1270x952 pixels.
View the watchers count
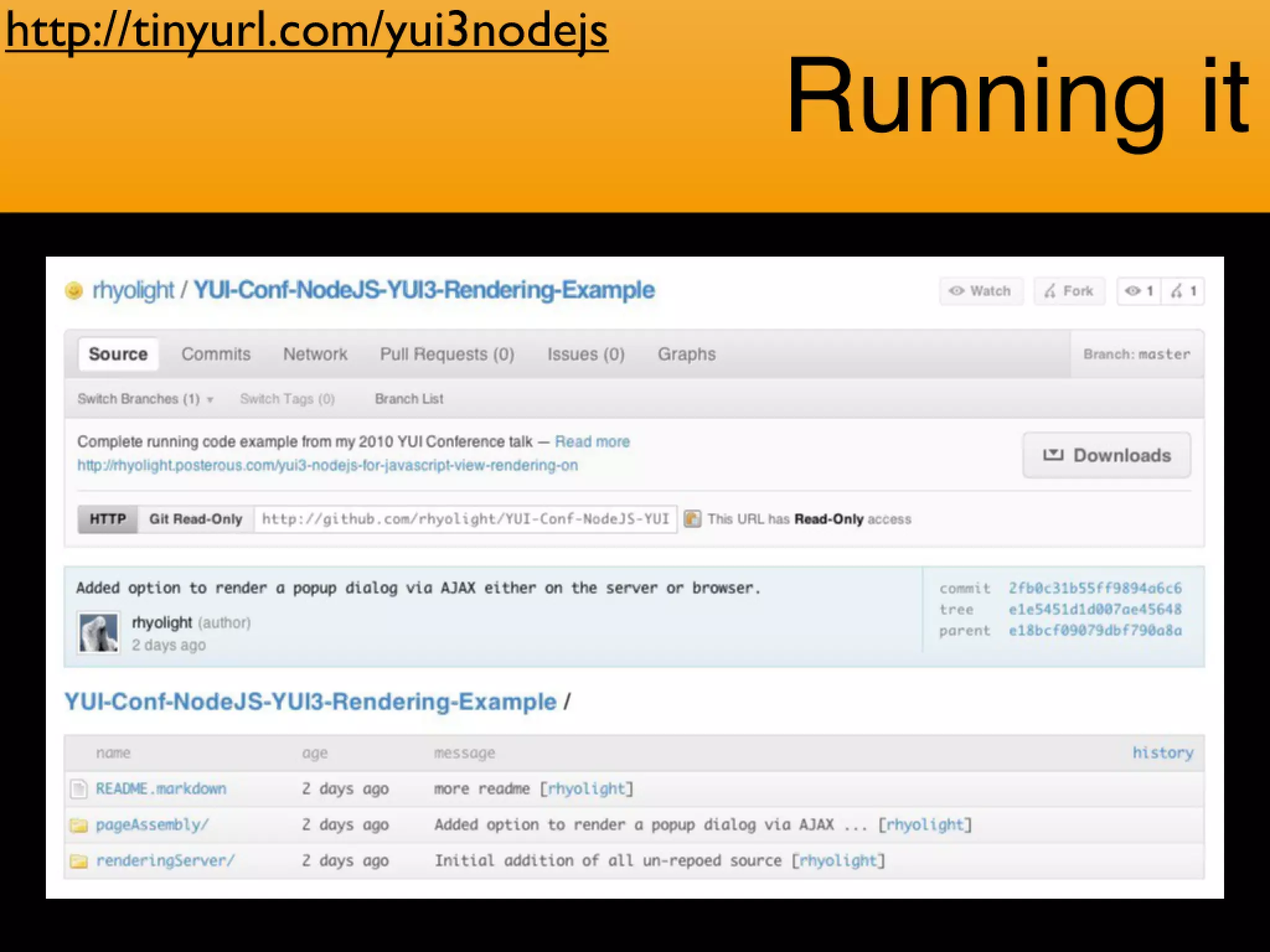tap(1139, 291)
